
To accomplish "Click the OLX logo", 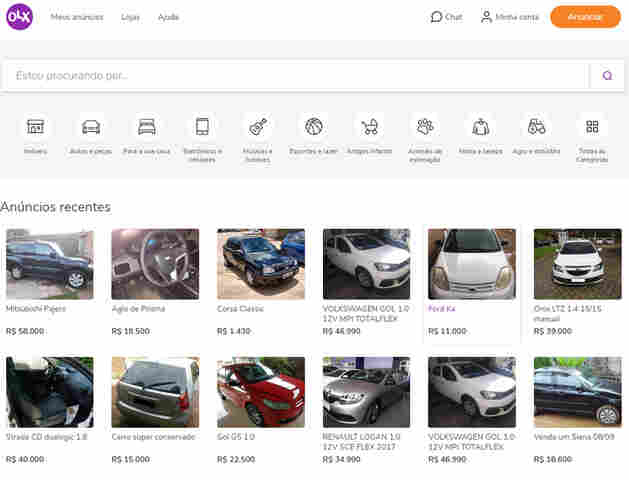I will pos(19,16).
